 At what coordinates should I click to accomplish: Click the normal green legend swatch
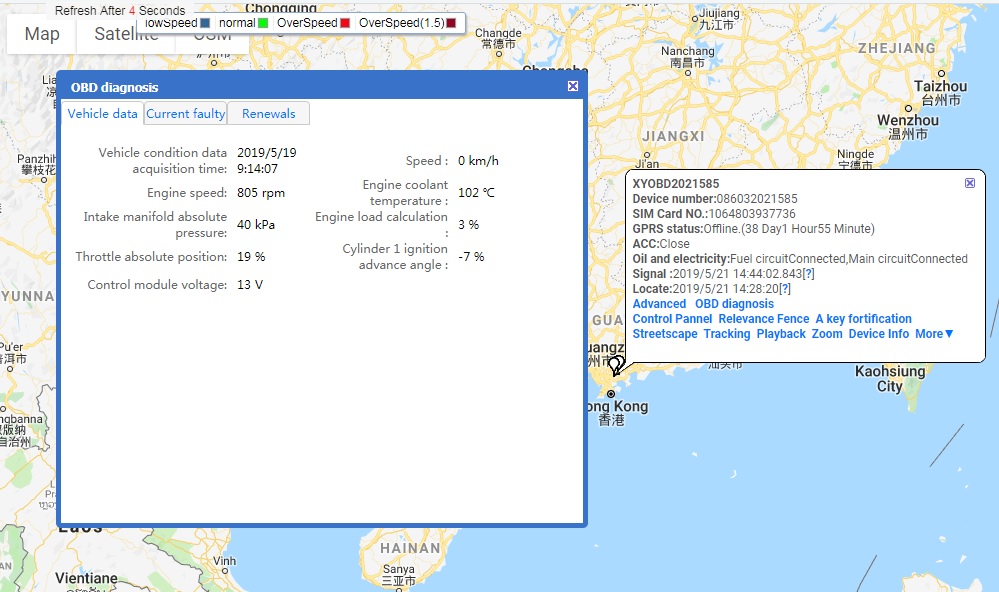click(263, 23)
